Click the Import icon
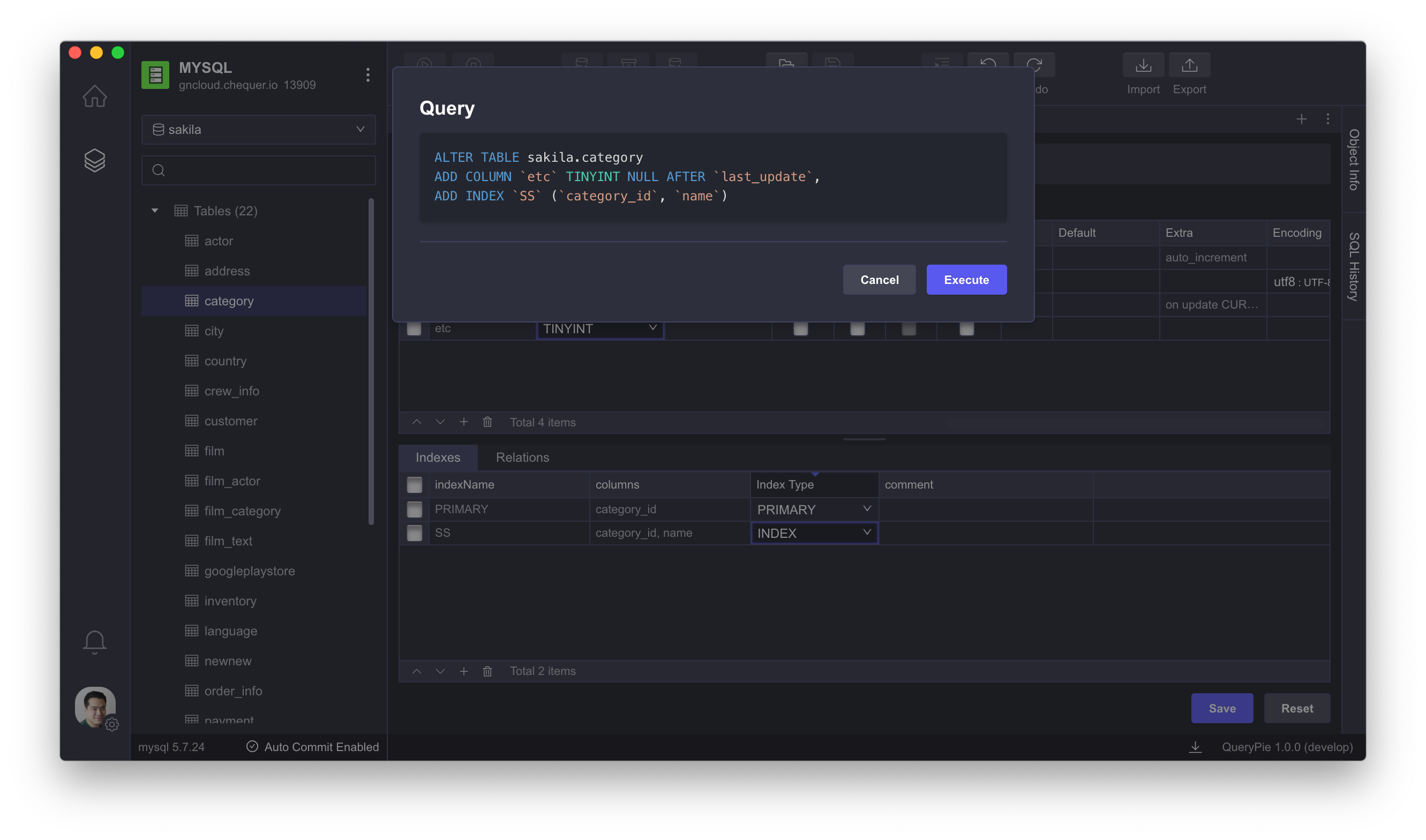Viewport: 1426px width, 840px height. 1143,65
